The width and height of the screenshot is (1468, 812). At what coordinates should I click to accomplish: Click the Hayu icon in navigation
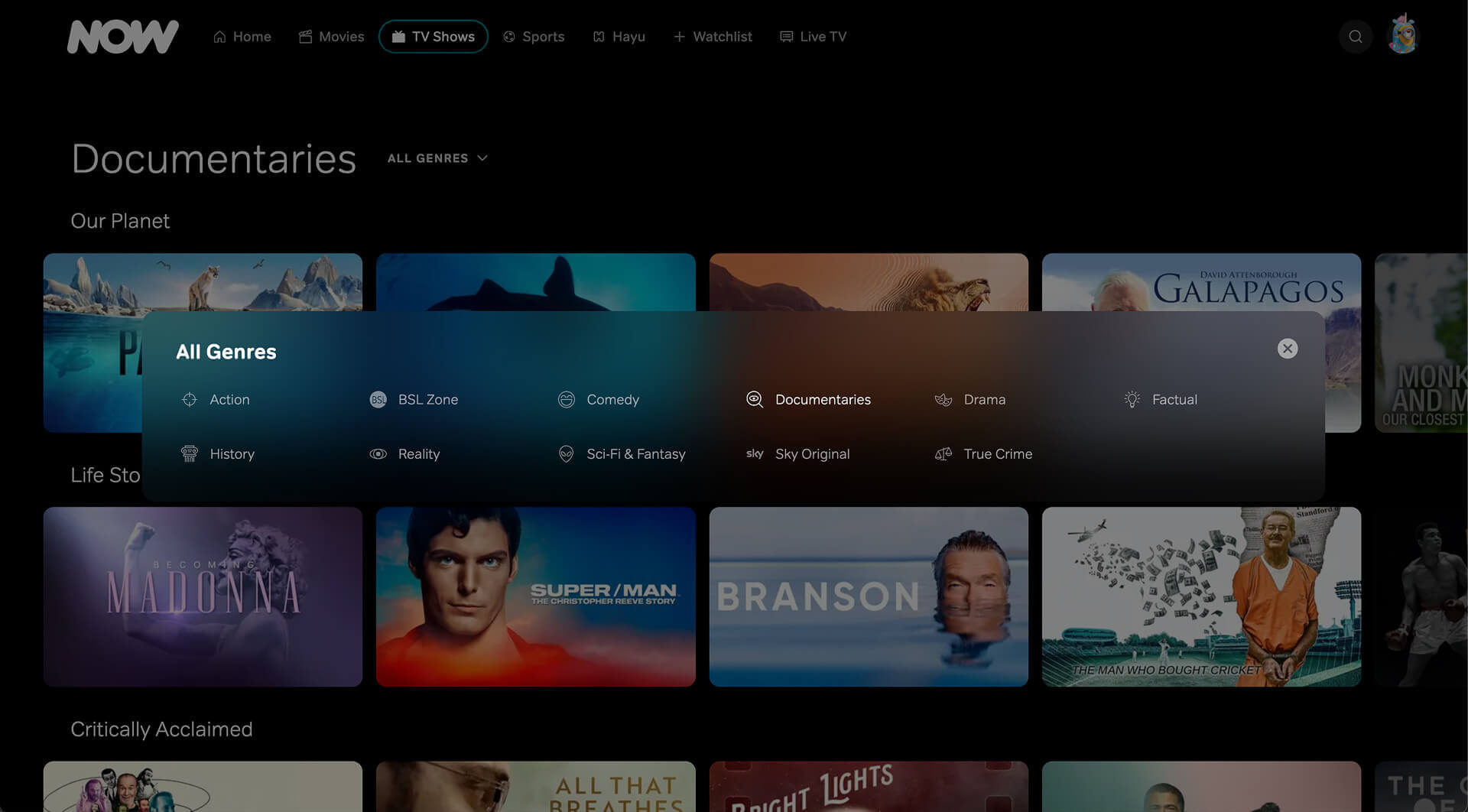pos(599,37)
